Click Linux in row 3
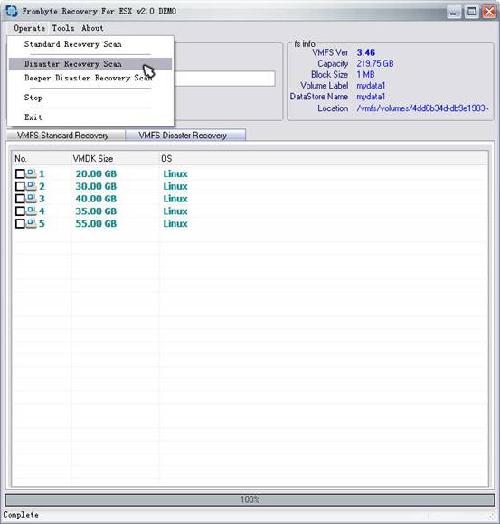 point(175,199)
